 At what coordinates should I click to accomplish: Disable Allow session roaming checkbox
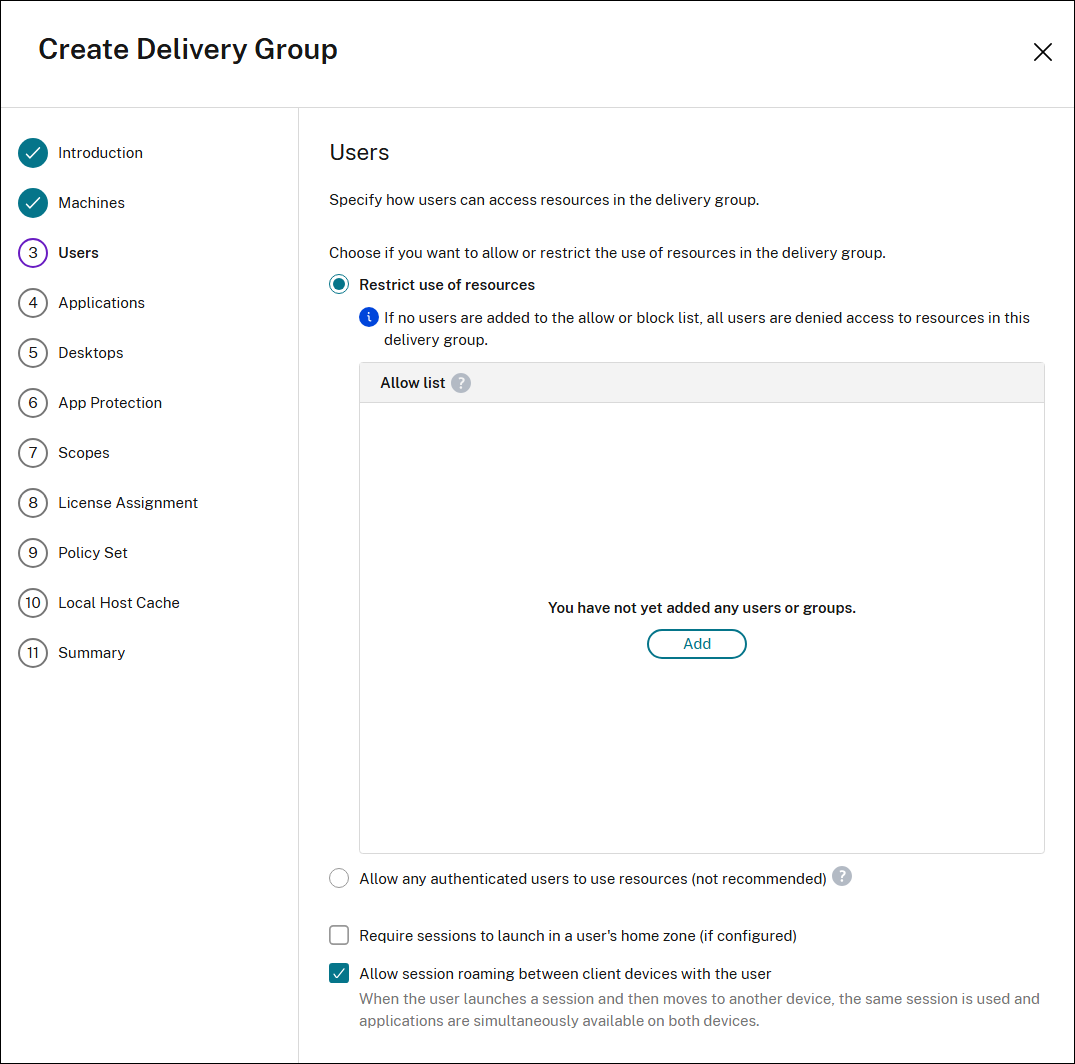click(339, 974)
